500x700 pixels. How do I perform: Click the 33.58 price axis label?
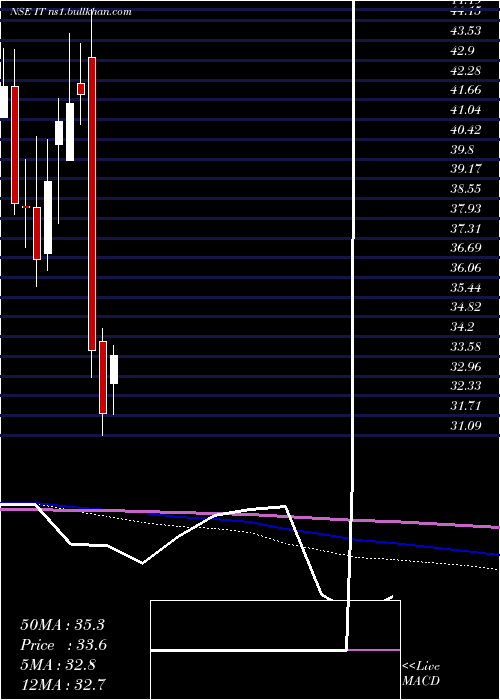coord(466,346)
